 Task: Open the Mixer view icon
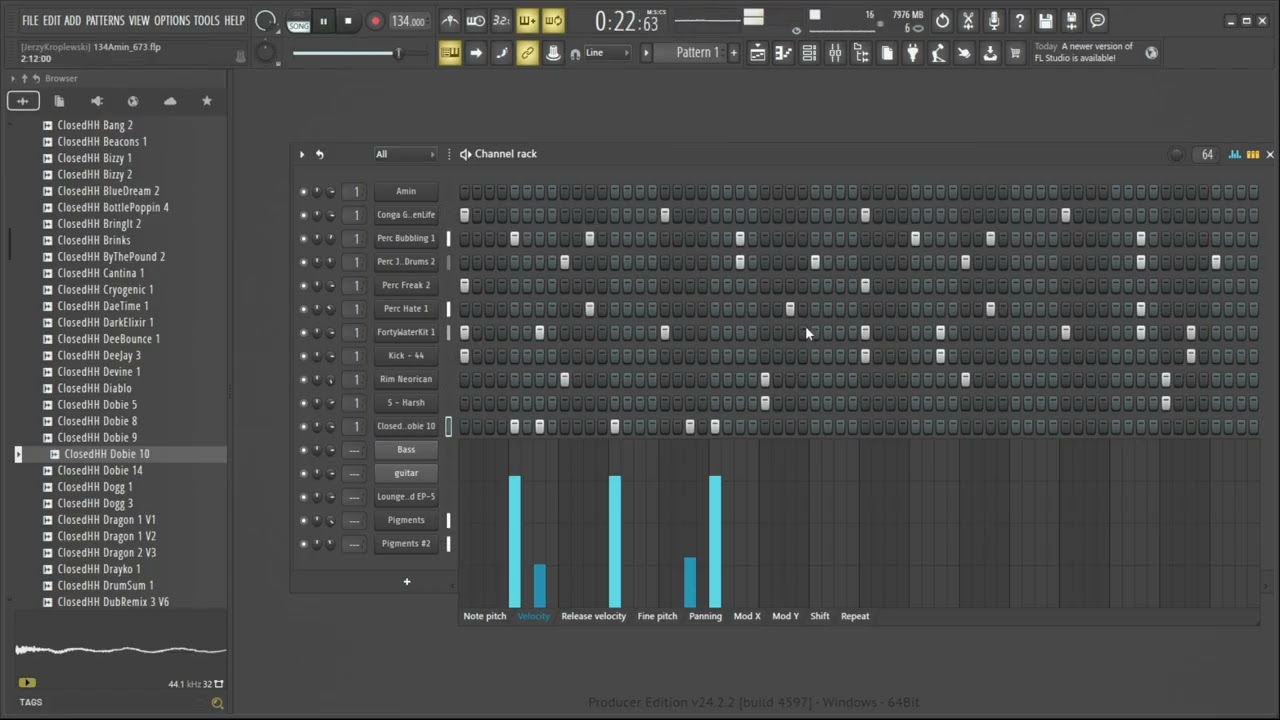click(x=835, y=53)
